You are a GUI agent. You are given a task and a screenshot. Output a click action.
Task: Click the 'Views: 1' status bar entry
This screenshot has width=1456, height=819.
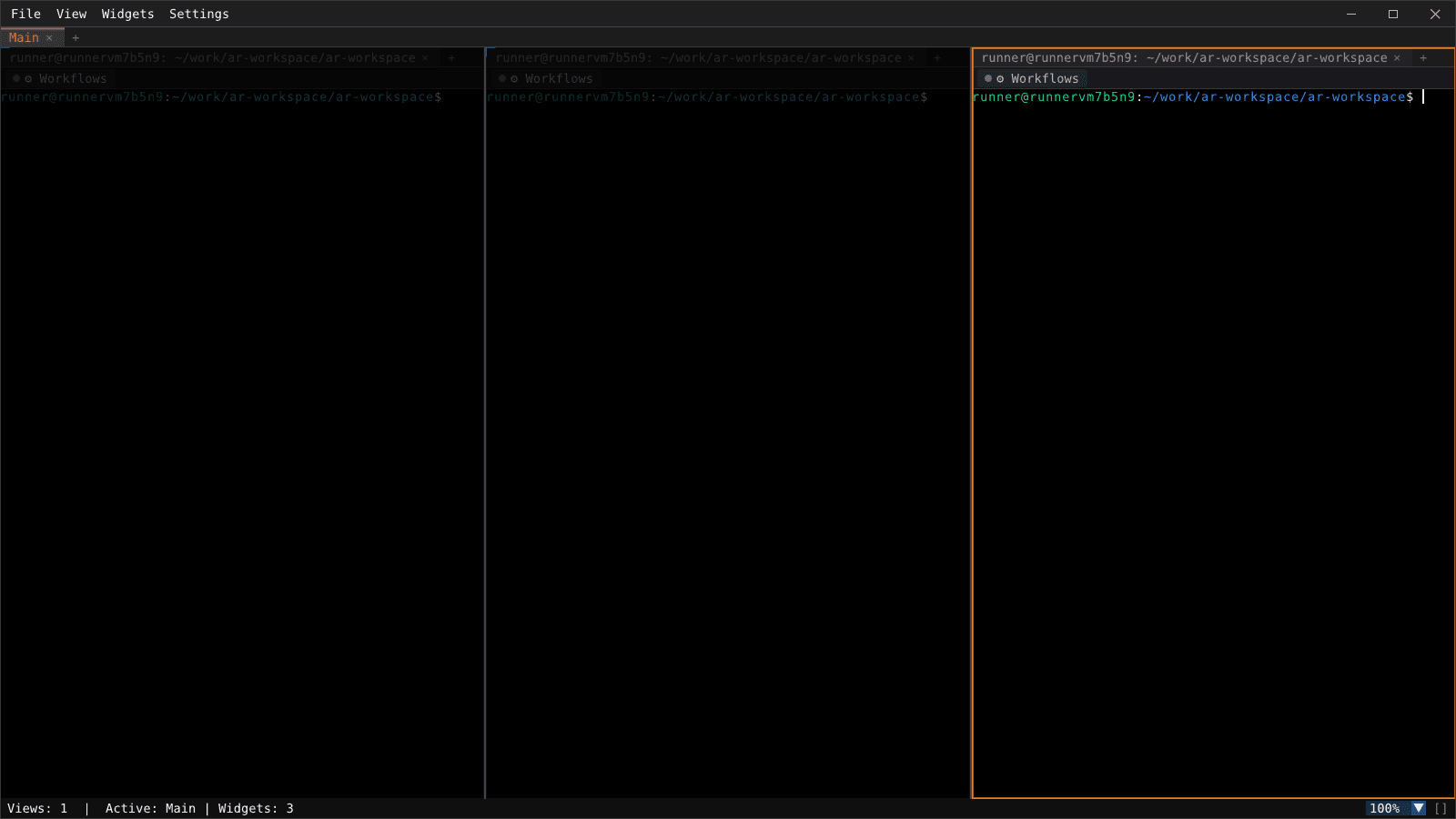pos(37,808)
